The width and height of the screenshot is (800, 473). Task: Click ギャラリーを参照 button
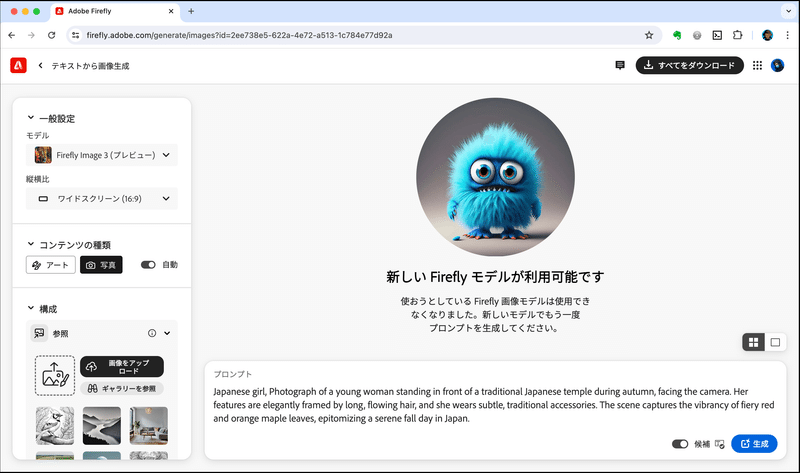[122, 388]
